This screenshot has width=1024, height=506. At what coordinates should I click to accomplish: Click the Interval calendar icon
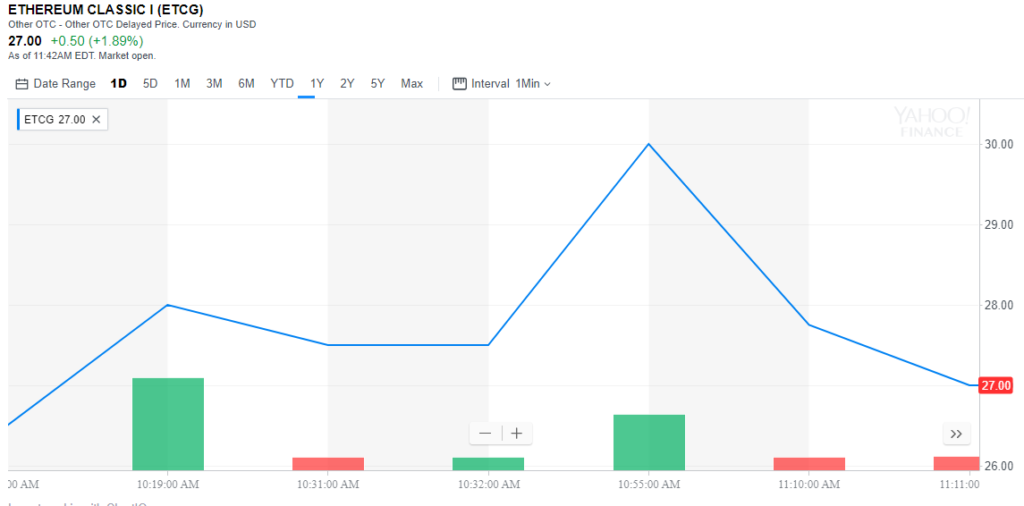460,84
